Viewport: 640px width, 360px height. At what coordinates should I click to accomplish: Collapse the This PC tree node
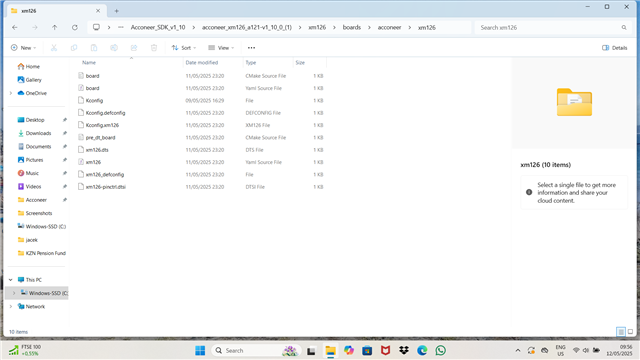[x=11, y=280]
